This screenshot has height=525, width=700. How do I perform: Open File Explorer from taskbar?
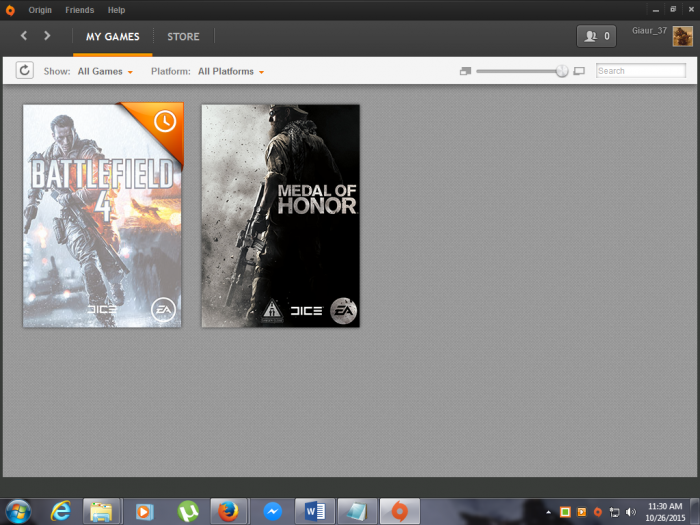[x=101, y=512]
